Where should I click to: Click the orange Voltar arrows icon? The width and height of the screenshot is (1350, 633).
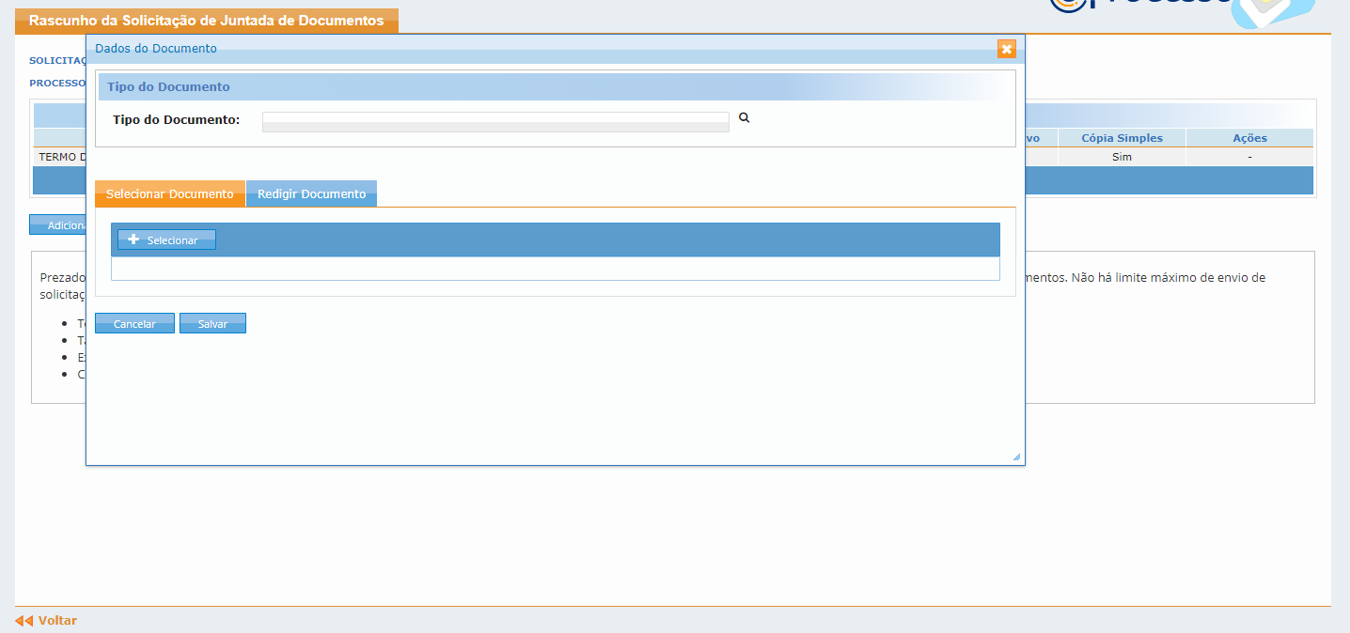[x=24, y=621]
